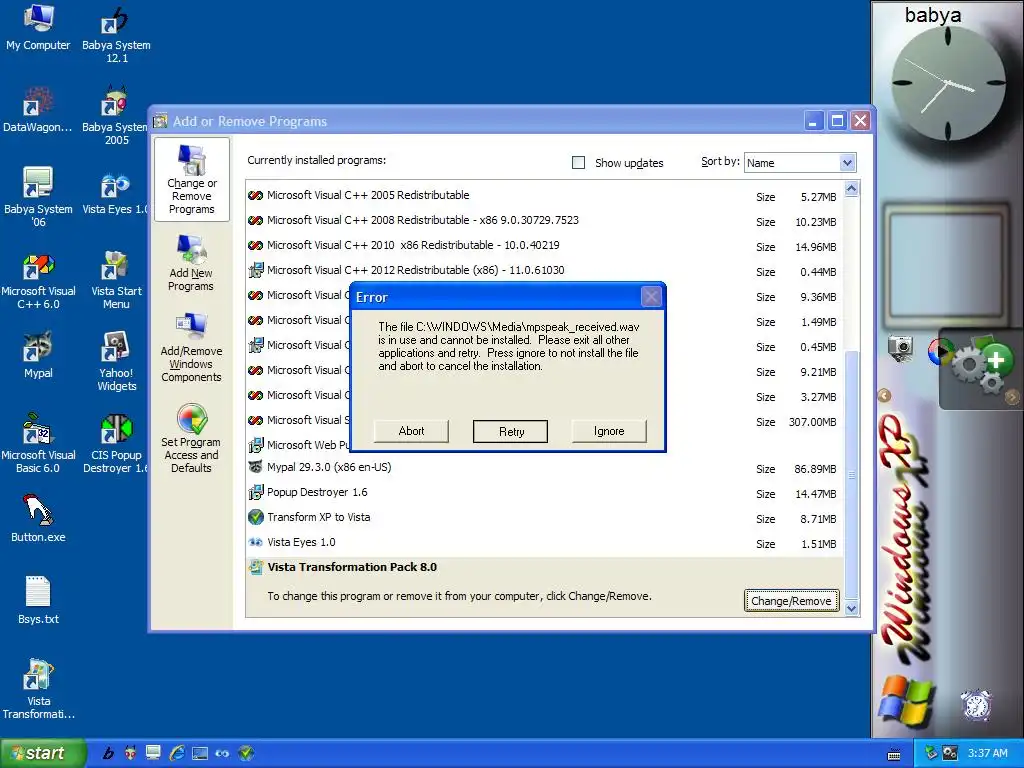The height and width of the screenshot is (768, 1024).
Task: Open Microsoft Visual Basic 6.0 desktop icon
Action: 38,443
